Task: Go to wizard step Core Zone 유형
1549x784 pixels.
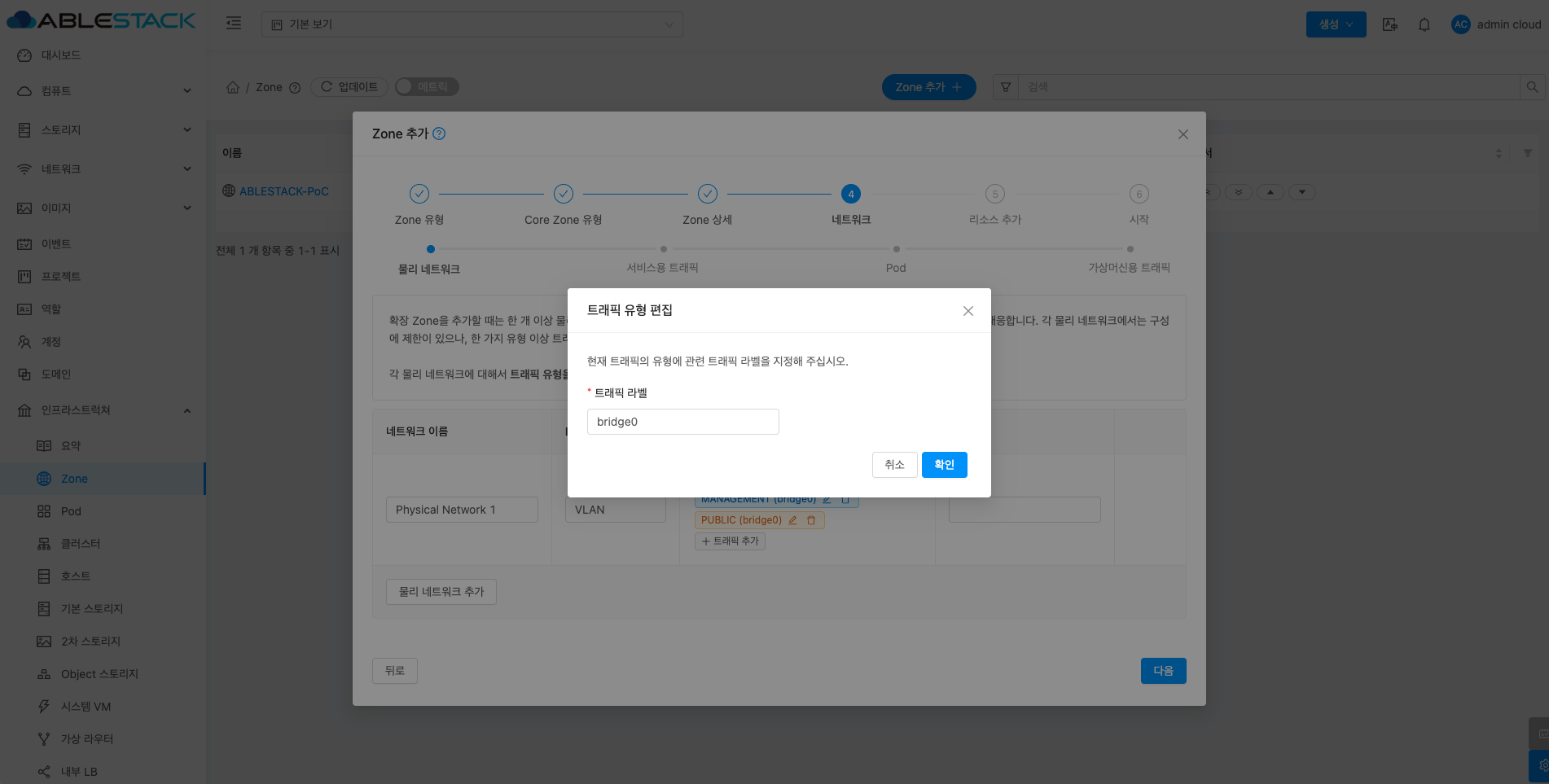Action: (x=564, y=205)
